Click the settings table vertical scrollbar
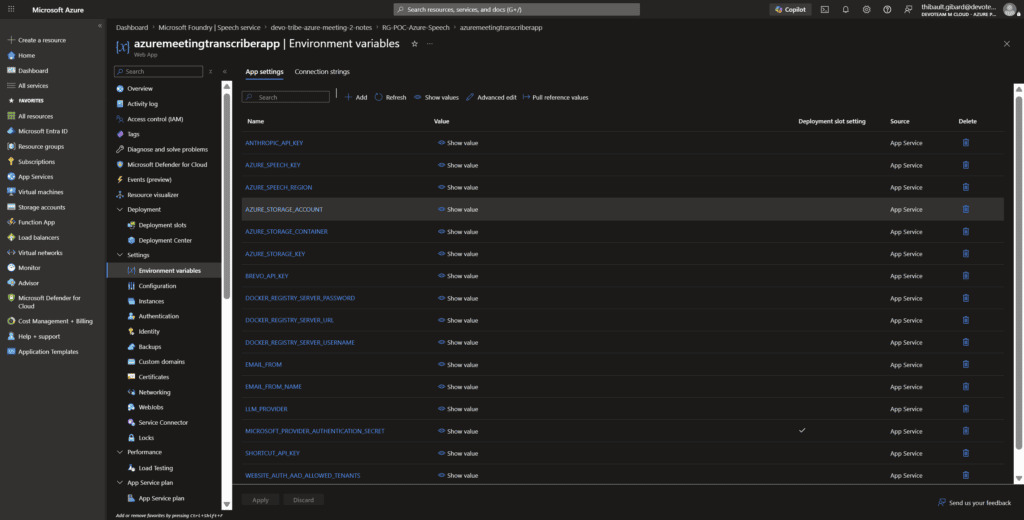This screenshot has height=520, width=1024. point(1019,271)
